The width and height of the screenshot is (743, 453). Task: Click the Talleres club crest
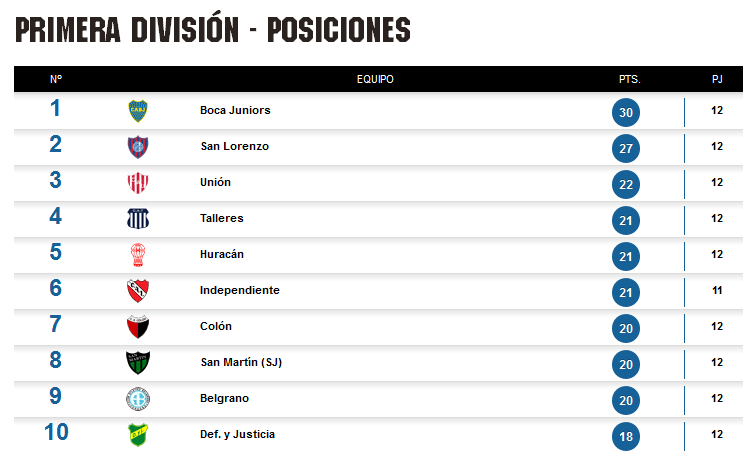pos(138,218)
